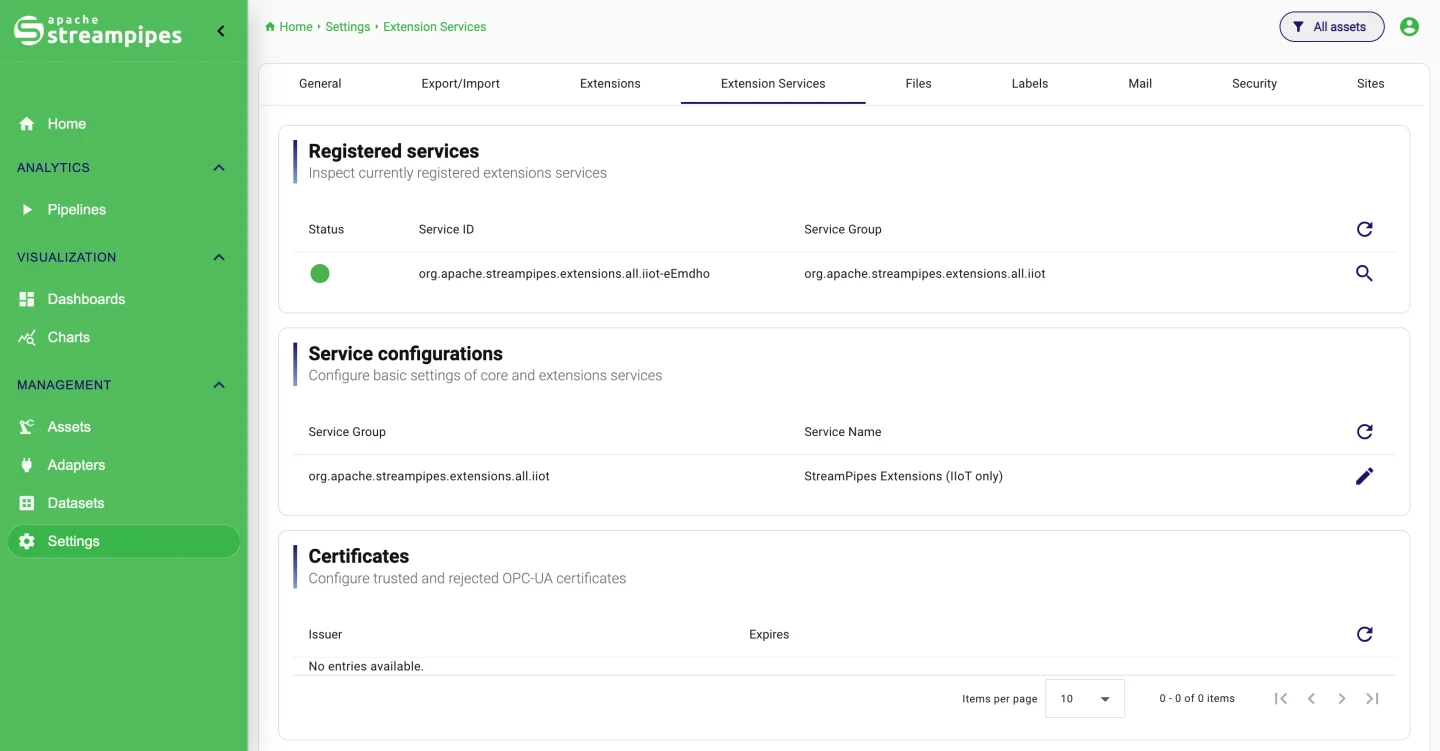1440x751 pixels.
Task: Click the Apache StreamPipes logo
Action: point(98,31)
